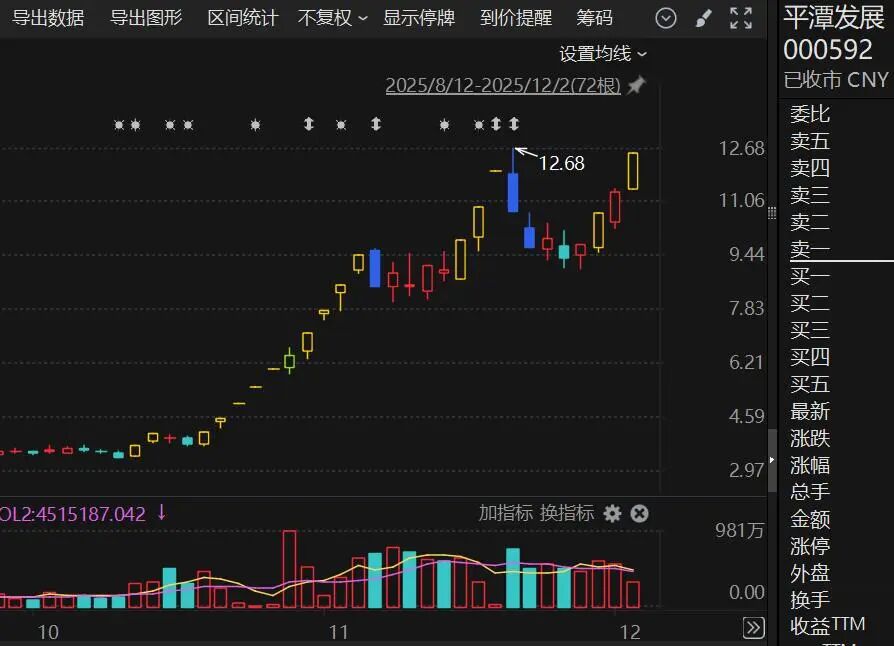The height and width of the screenshot is (646, 894).
Task: Select the paintbrush drawing tool icon
Action: tap(703, 18)
